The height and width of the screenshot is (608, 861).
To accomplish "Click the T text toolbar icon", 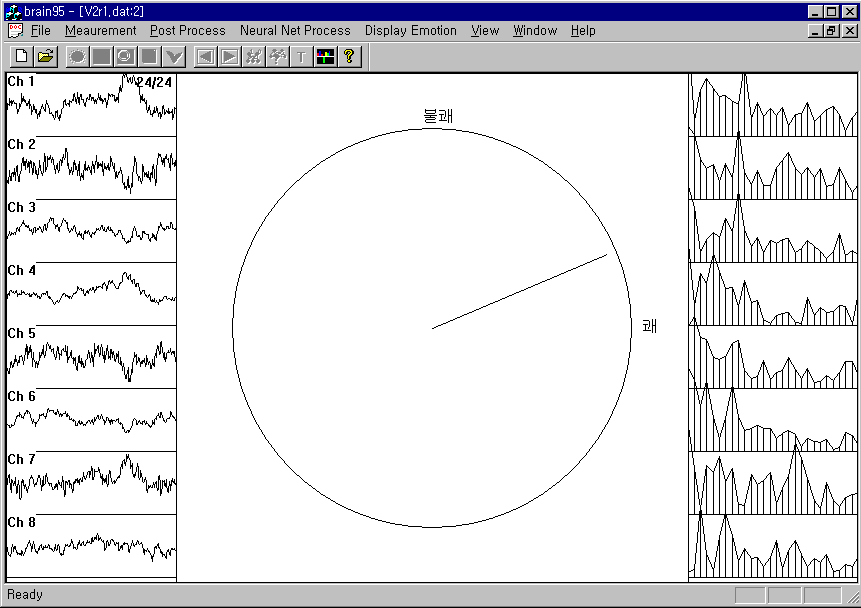I will click(x=301, y=56).
